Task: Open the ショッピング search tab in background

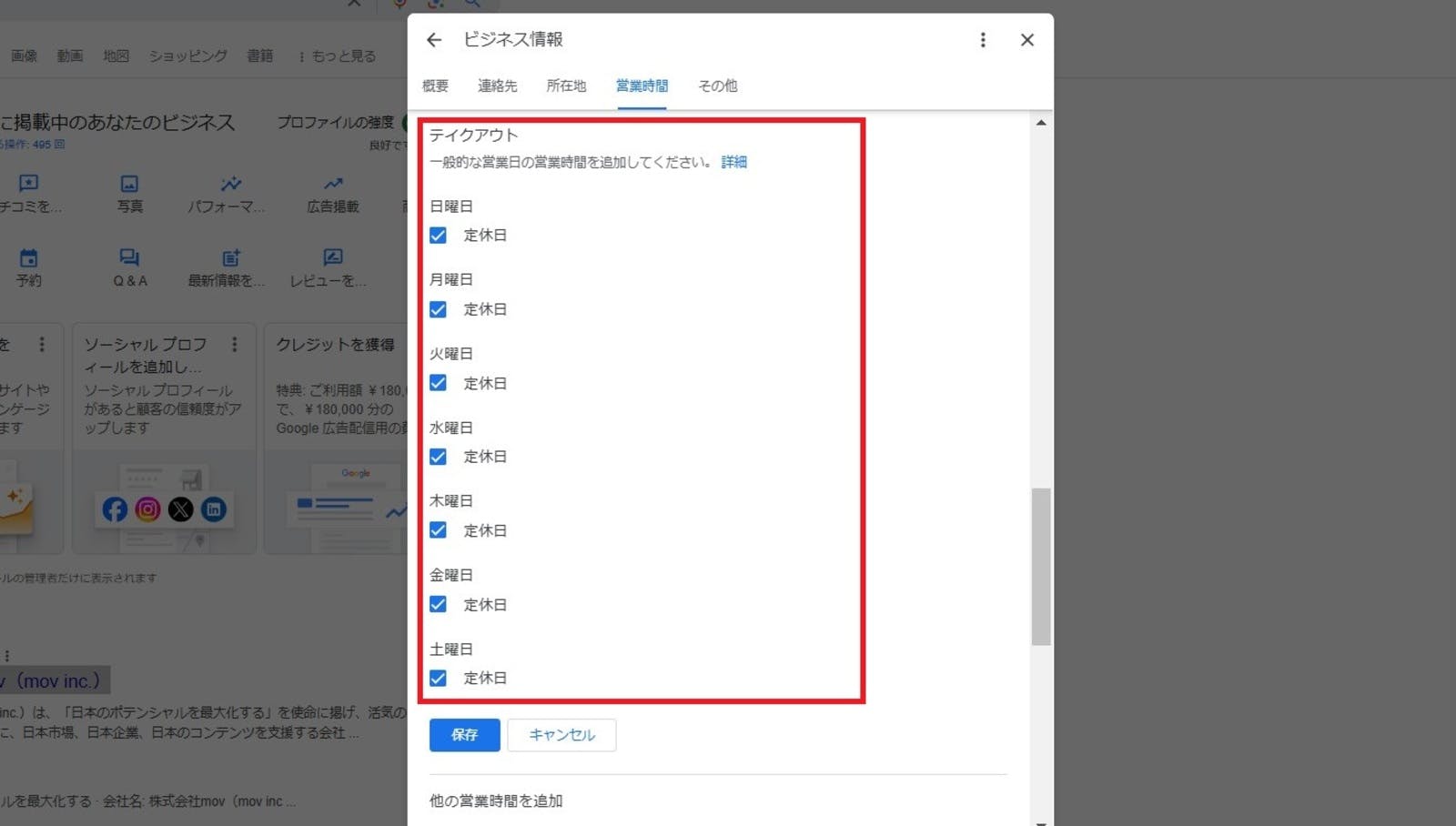Action: [188, 56]
